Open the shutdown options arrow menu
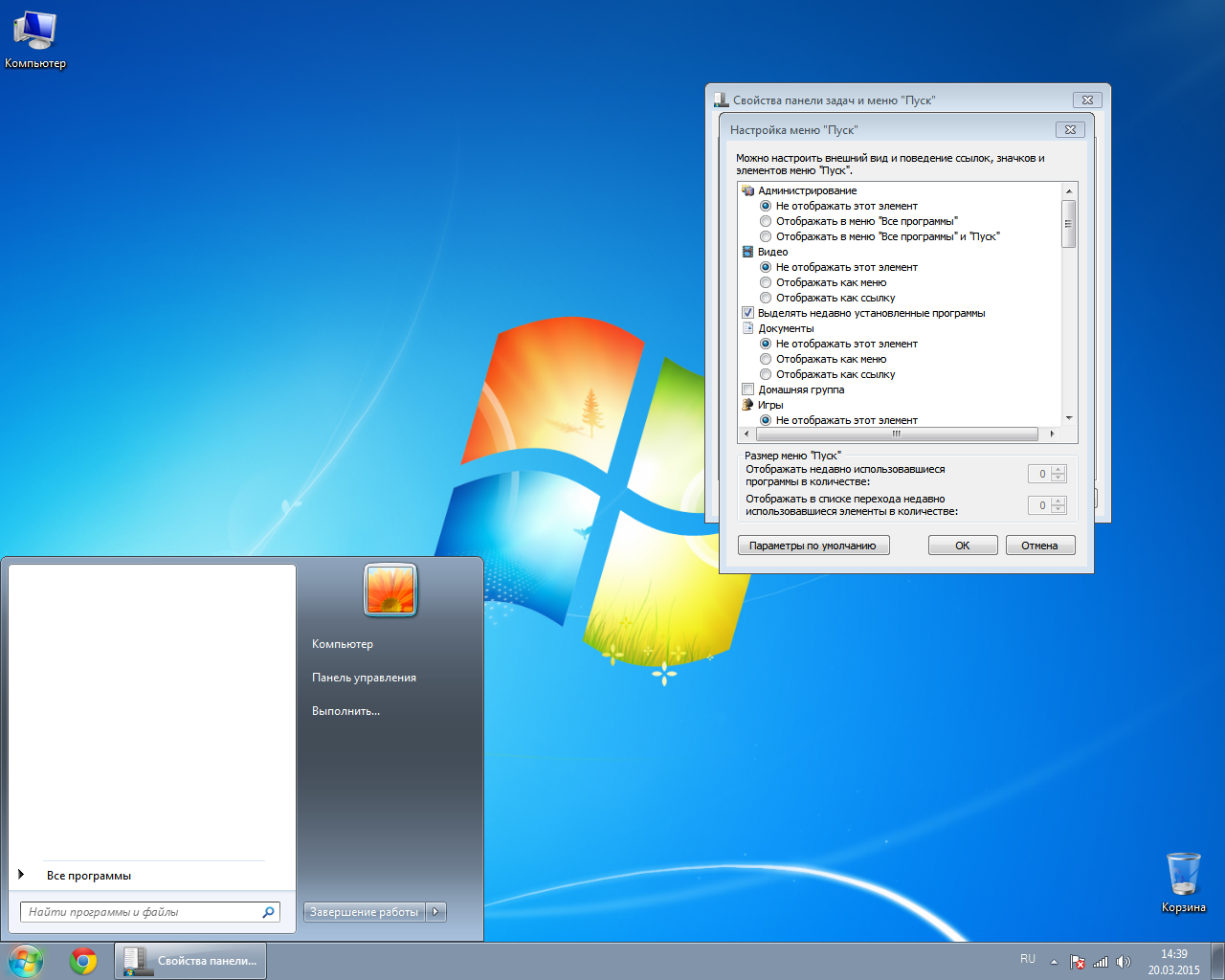This screenshot has height=980, width=1225. pos(435,912)
